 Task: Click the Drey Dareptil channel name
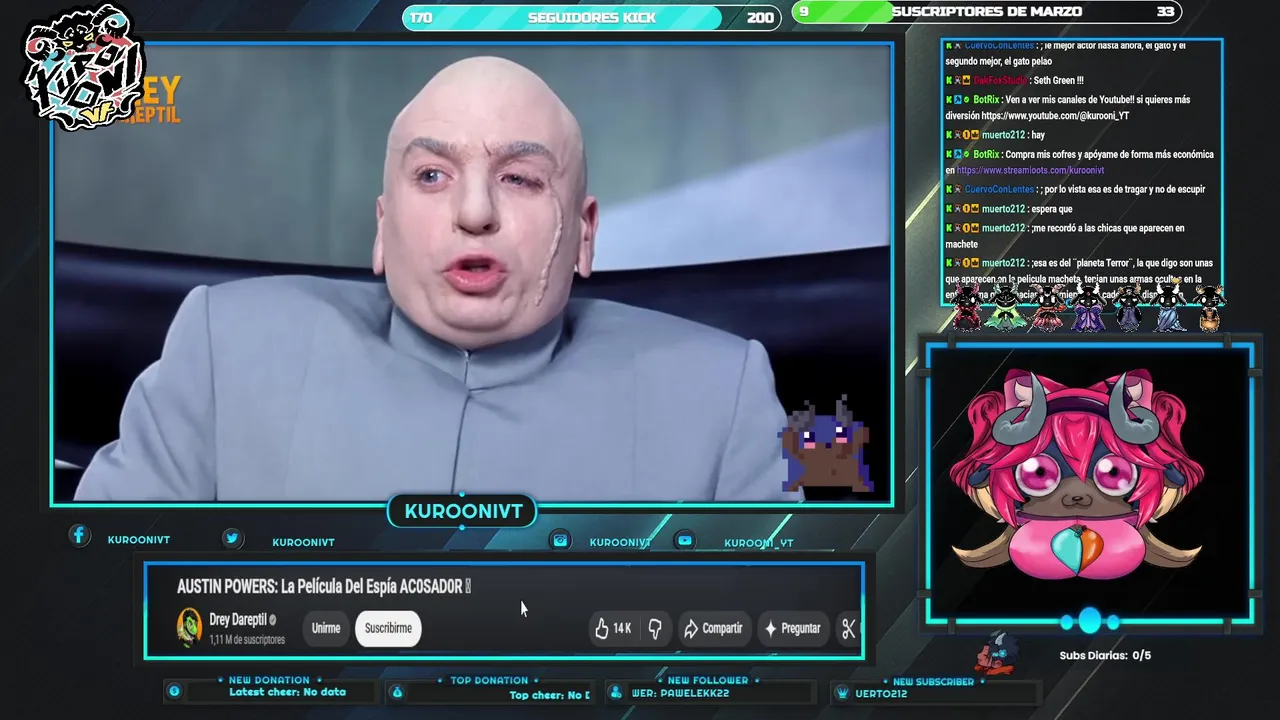tap(237, 620)
